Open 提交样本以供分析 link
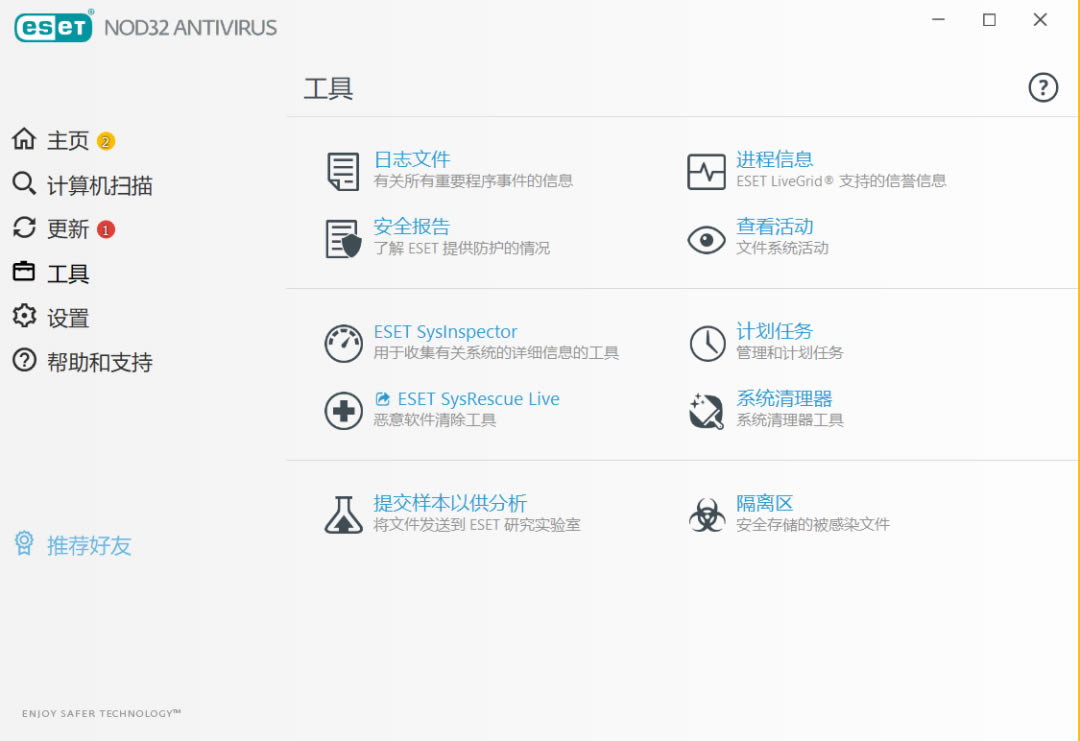The height and width of the screenshot is (741, 1080). (450, 503)
